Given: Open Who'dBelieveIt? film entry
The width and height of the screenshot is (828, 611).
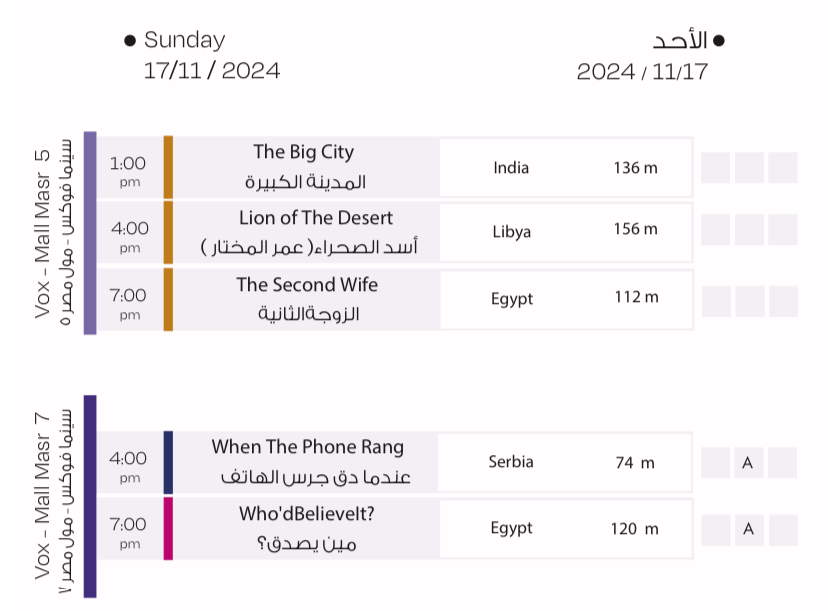Looking at the screenshot, I should (x=306, y=528).
